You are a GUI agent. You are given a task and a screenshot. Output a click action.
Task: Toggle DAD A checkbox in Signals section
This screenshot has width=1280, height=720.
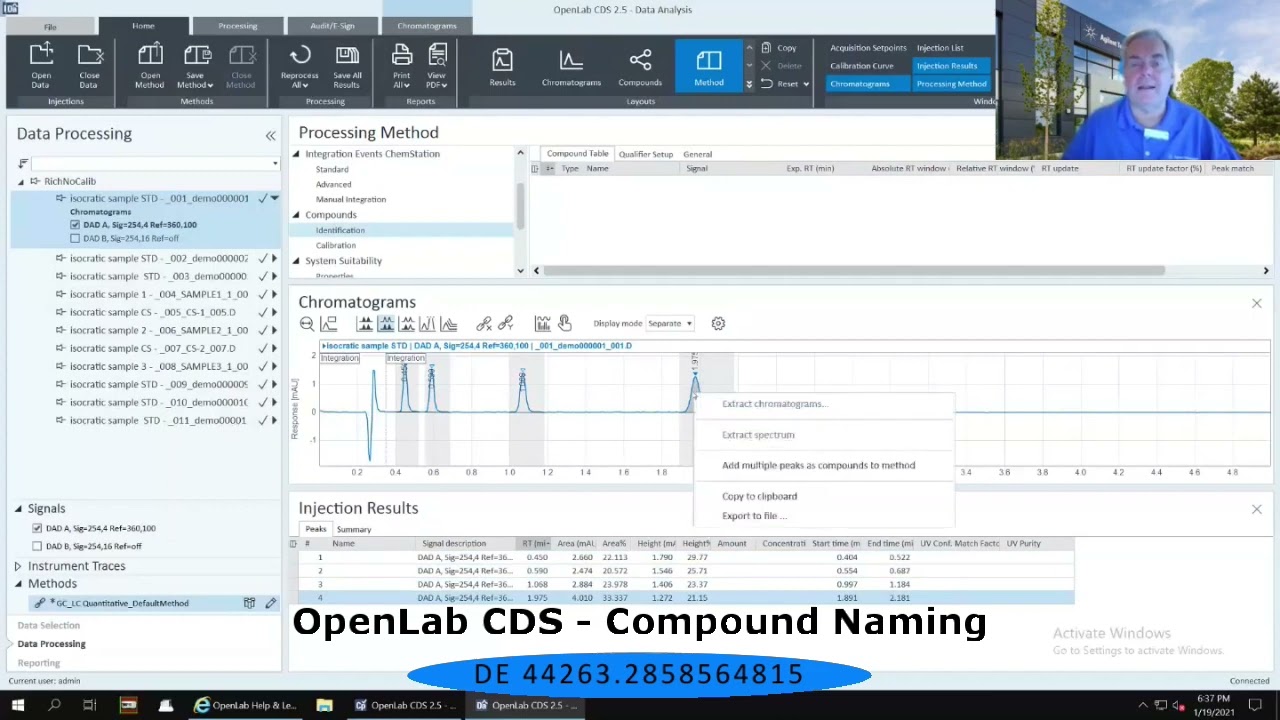(x=37, y=528)
